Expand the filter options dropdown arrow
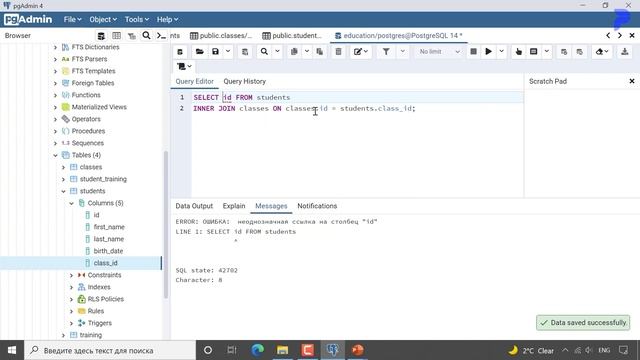This screenshot has width=640, height=360. point(402,52)
